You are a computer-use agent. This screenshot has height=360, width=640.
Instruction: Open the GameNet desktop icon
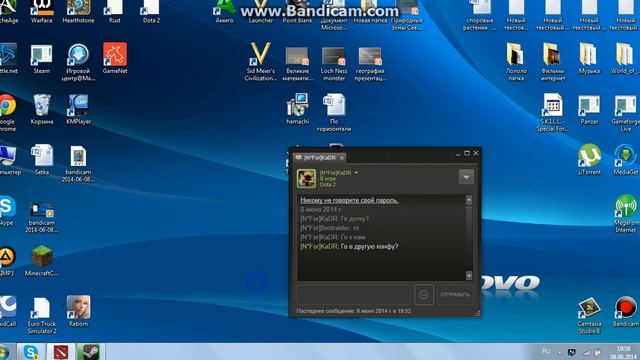[x=115, y=58]
